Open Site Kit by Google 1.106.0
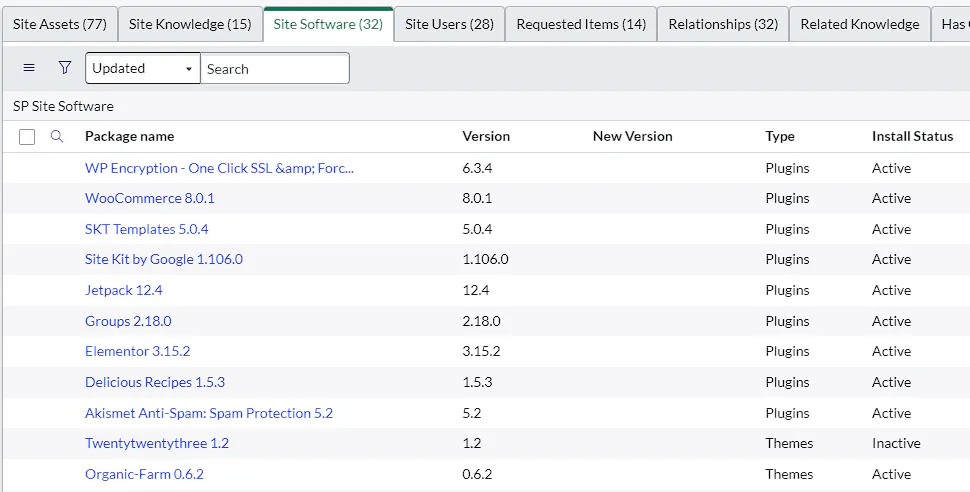This screenshot has width=970, height=492. click(x=164, y=259)
